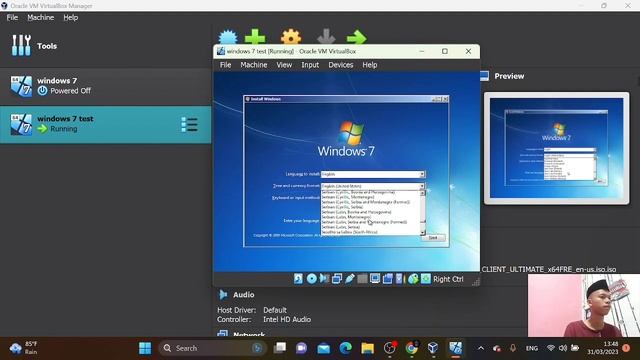Click the Preview section monitor icon
The height and width of the screenshot is (360, 640).
(484, 76)
